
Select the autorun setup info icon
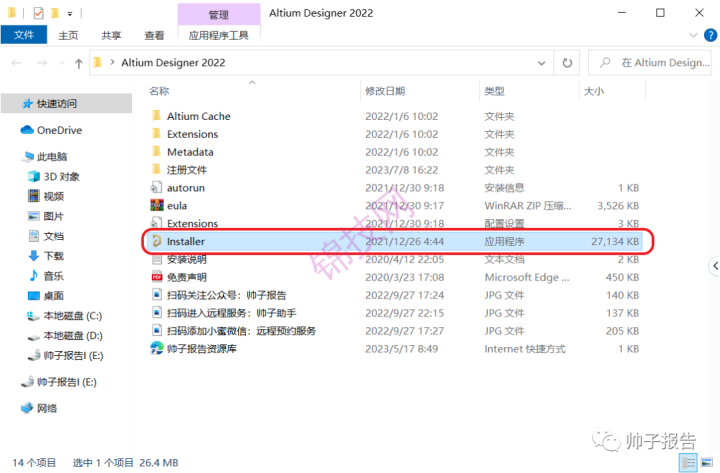[x=157, y=187]
